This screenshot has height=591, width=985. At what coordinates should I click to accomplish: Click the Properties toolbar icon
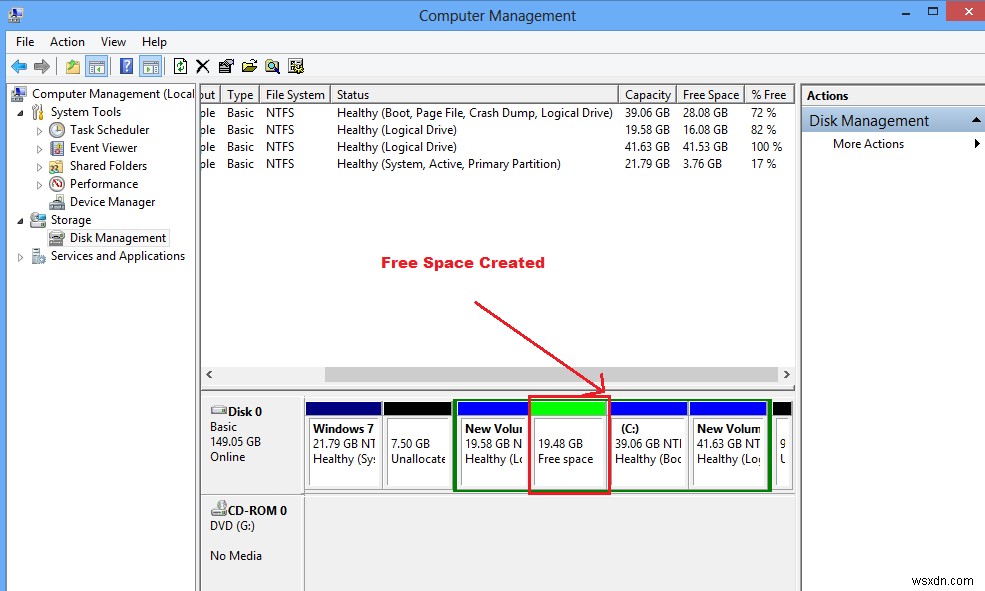point(227,66)
